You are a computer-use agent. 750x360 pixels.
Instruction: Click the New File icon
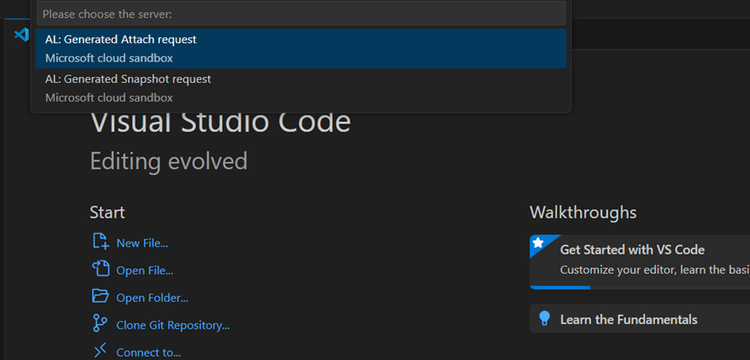click(x=100, y=241)
